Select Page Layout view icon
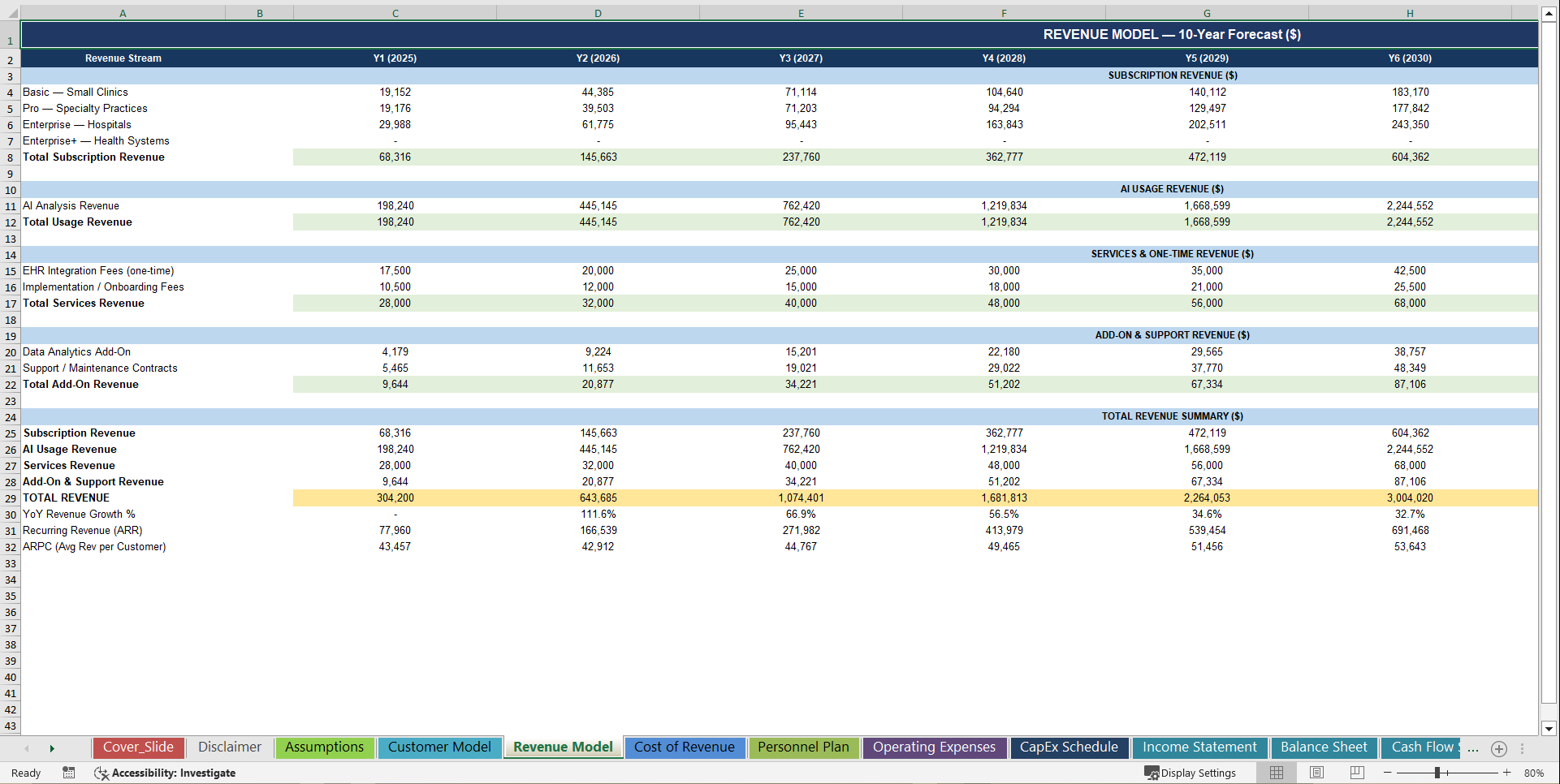 (1316, 773)
